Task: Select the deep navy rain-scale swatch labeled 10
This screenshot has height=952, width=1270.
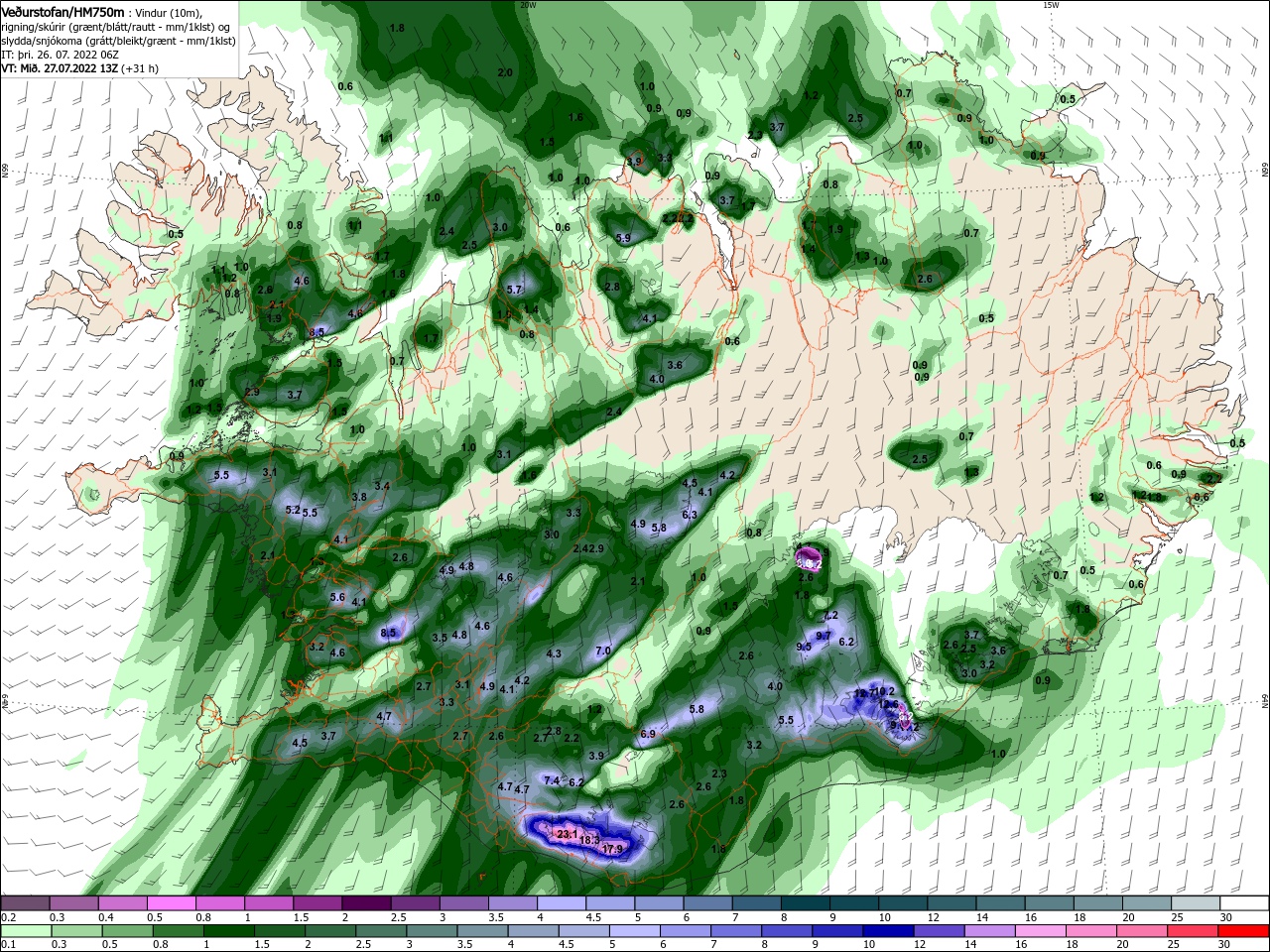Action: (x=886, y=931)
